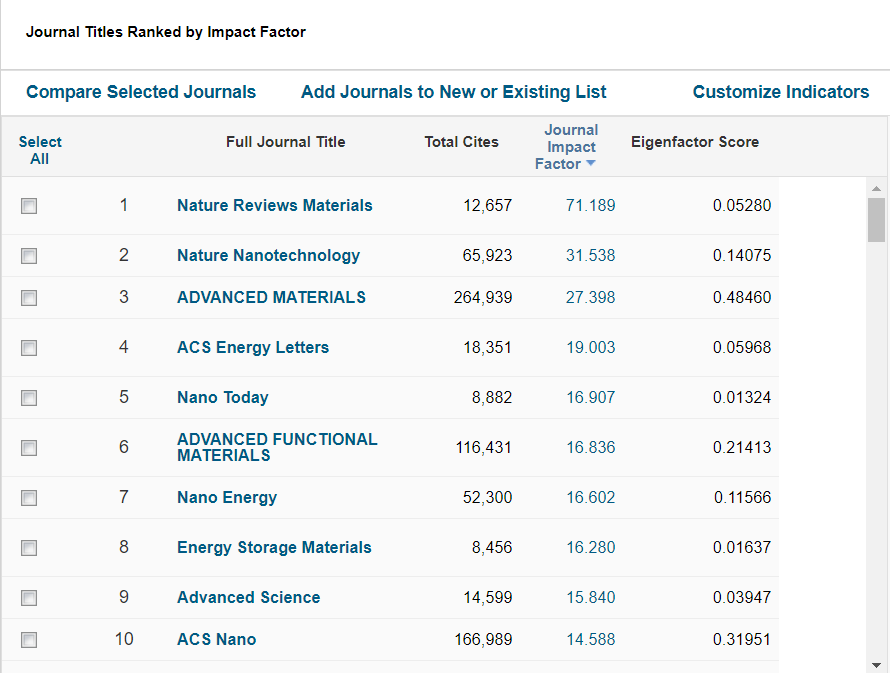
Task: Click total cites value 12,657
Action: tap(488, 205)
